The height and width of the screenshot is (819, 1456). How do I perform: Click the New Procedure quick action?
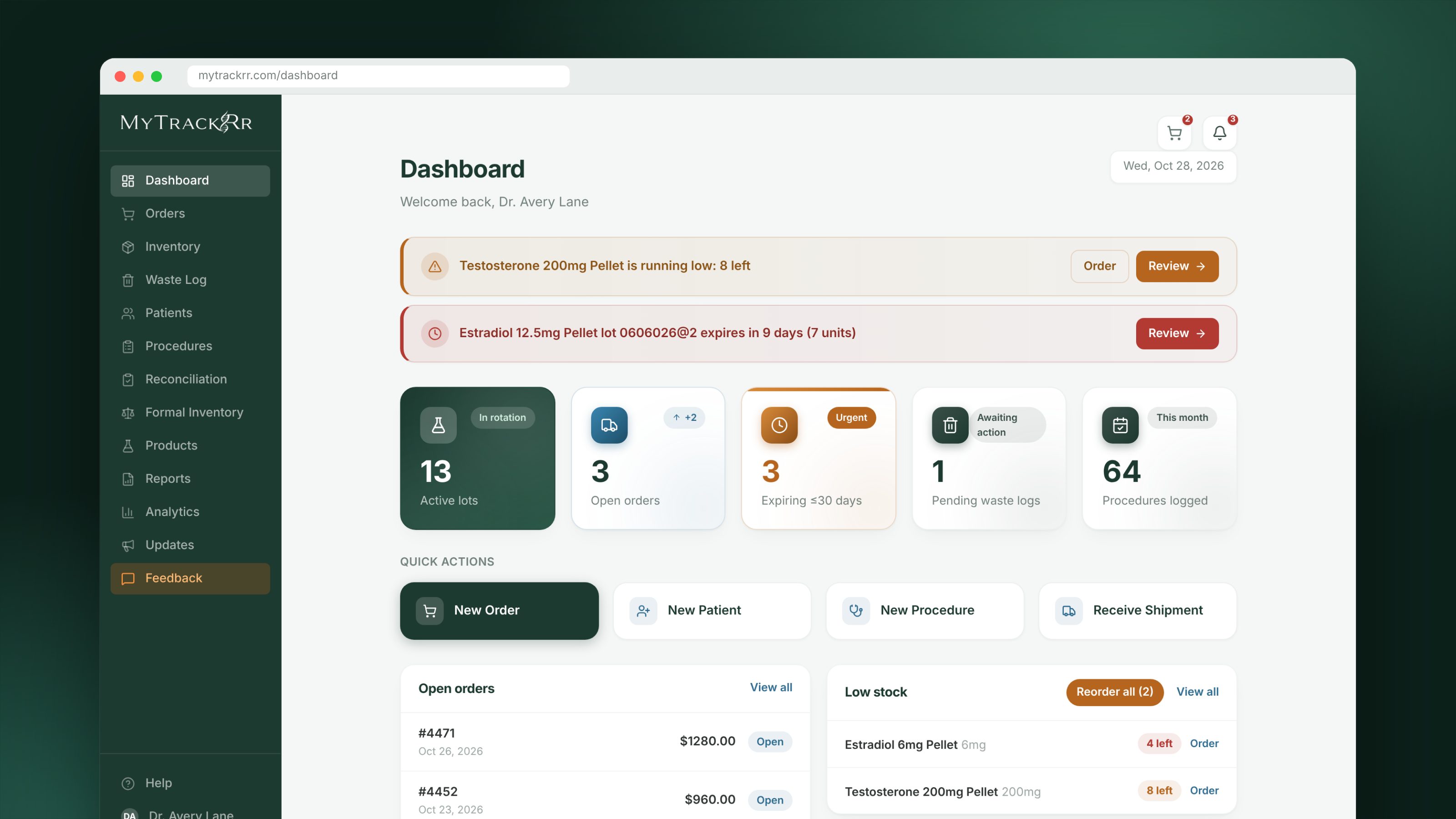pyautogui.click(x=925, y=611)
